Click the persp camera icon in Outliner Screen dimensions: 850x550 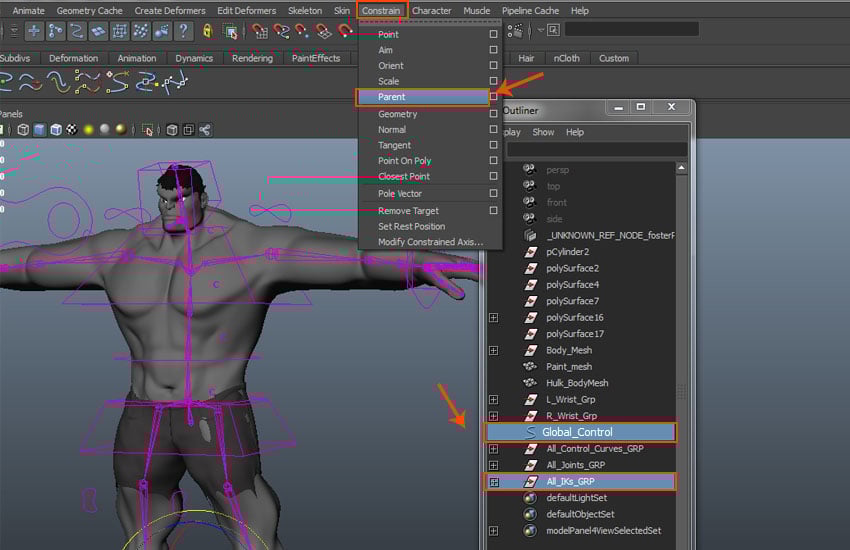pyautogui.click(x=531, y=170)
